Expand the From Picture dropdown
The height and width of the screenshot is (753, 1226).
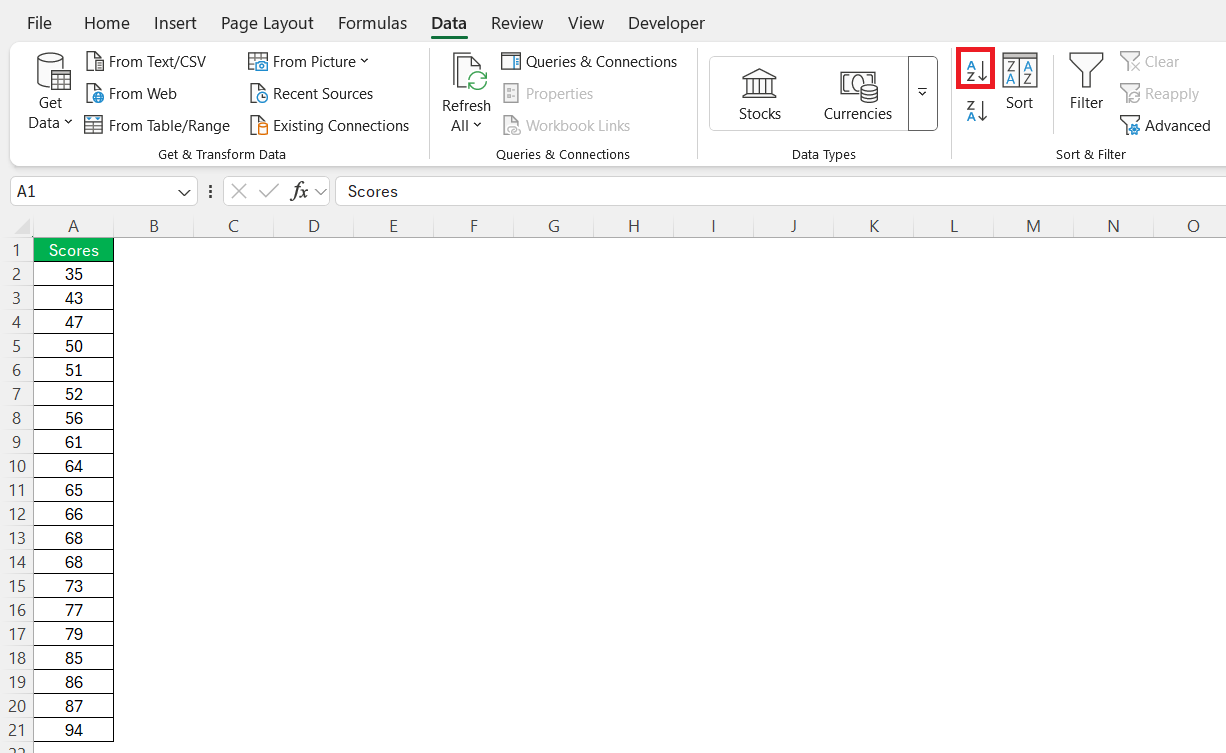coord(364,62)
